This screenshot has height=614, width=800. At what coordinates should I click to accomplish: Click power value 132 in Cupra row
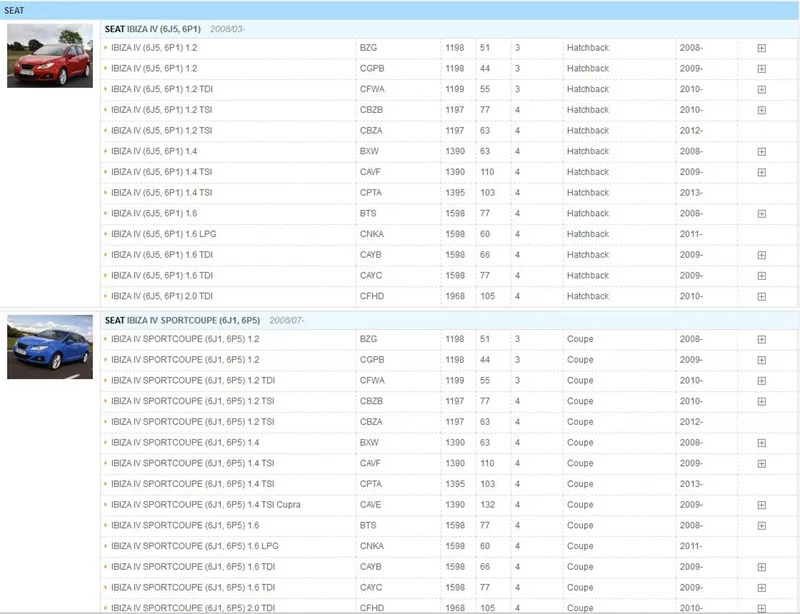487,505
